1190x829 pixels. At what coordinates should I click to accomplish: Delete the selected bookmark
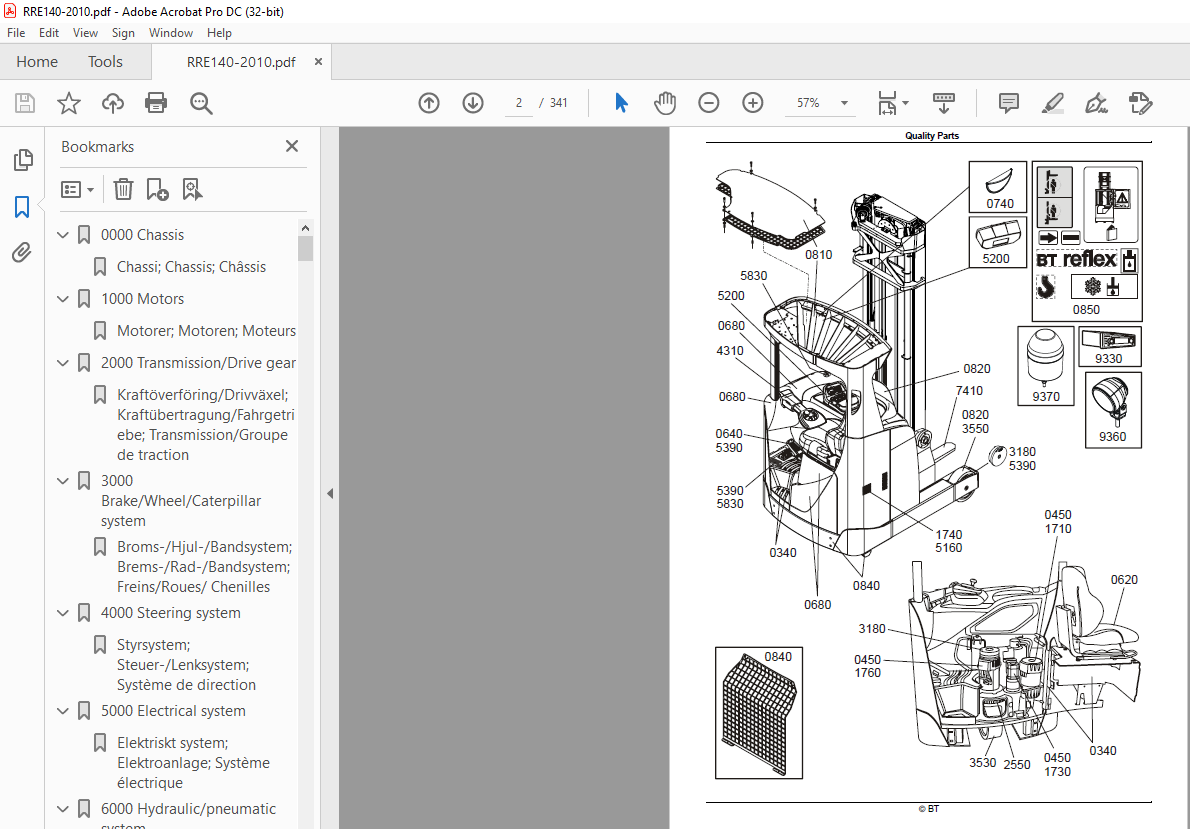tap(123, 189)
